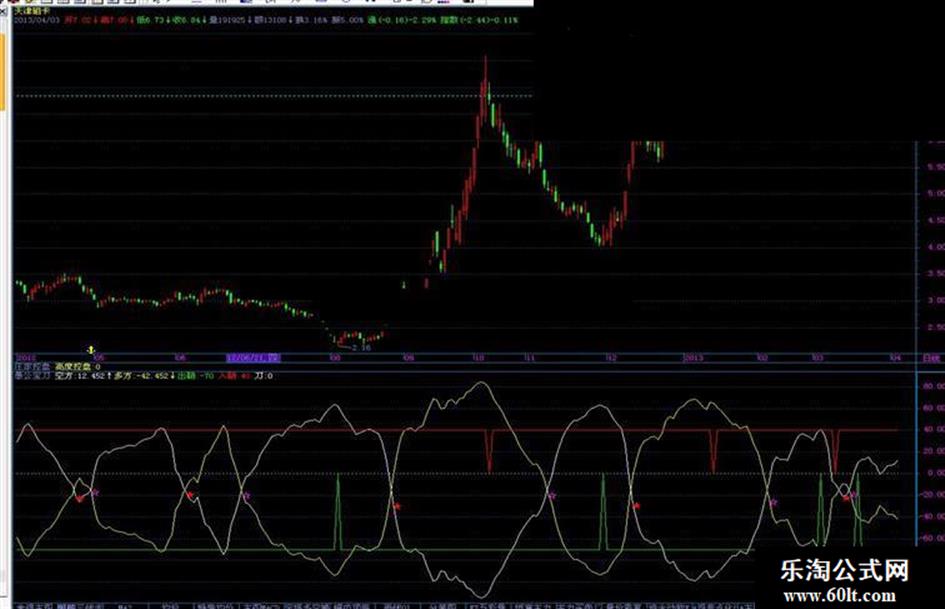Click the 主力控盘 indicator name label
The width and height of the screenshot is (945, 609).
click(x=33, y=367)
